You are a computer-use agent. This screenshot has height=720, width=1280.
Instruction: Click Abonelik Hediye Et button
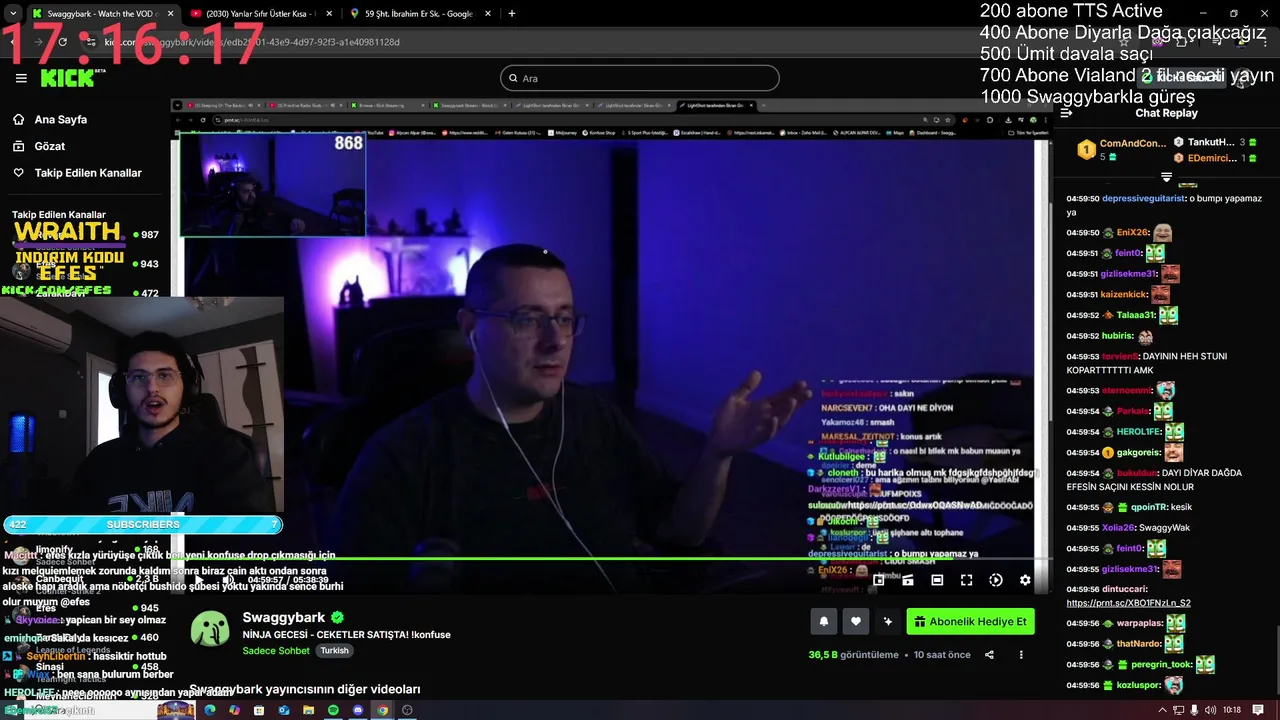(970, 621)
